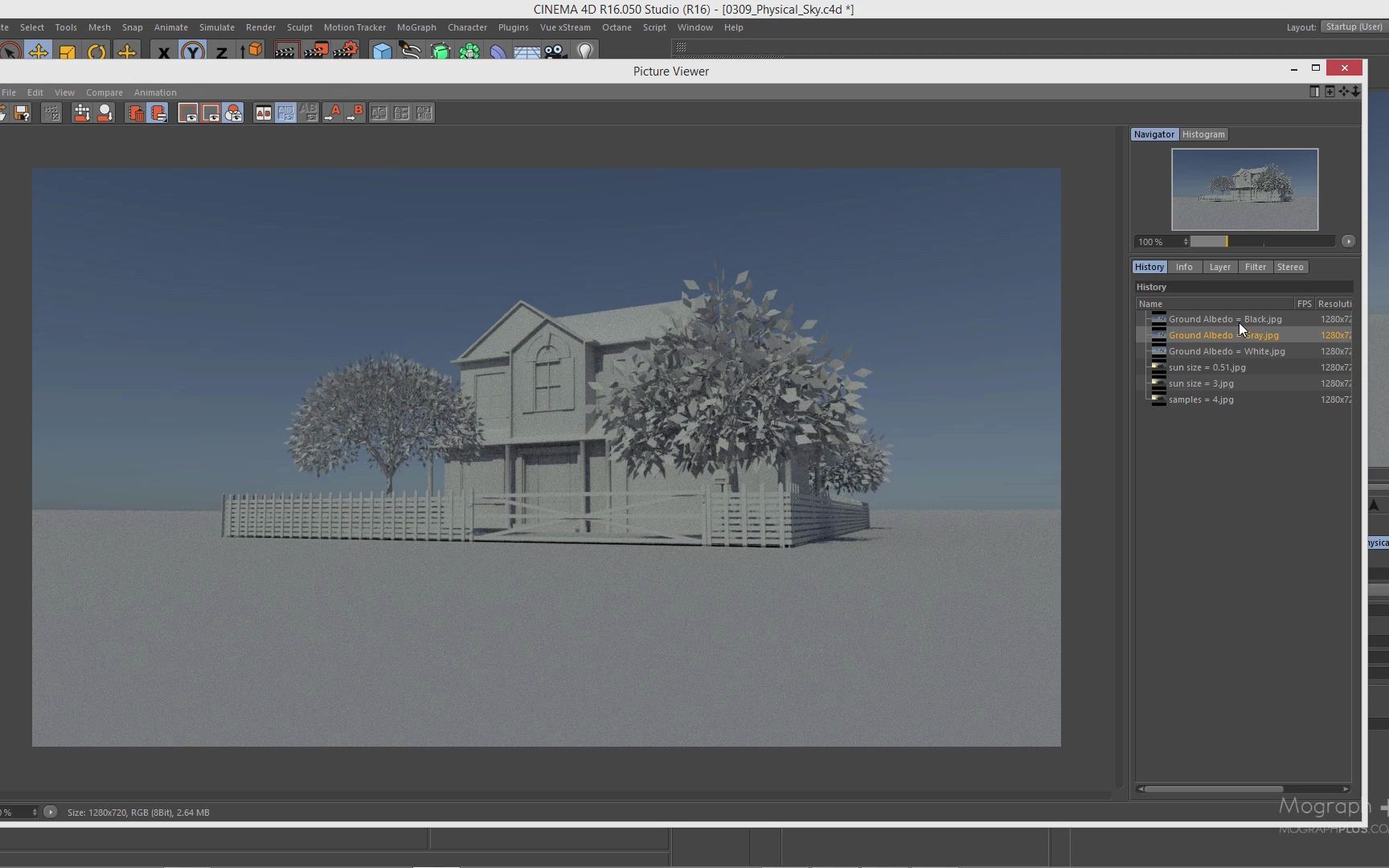Switch to Stereo tab

point(1290,267)
